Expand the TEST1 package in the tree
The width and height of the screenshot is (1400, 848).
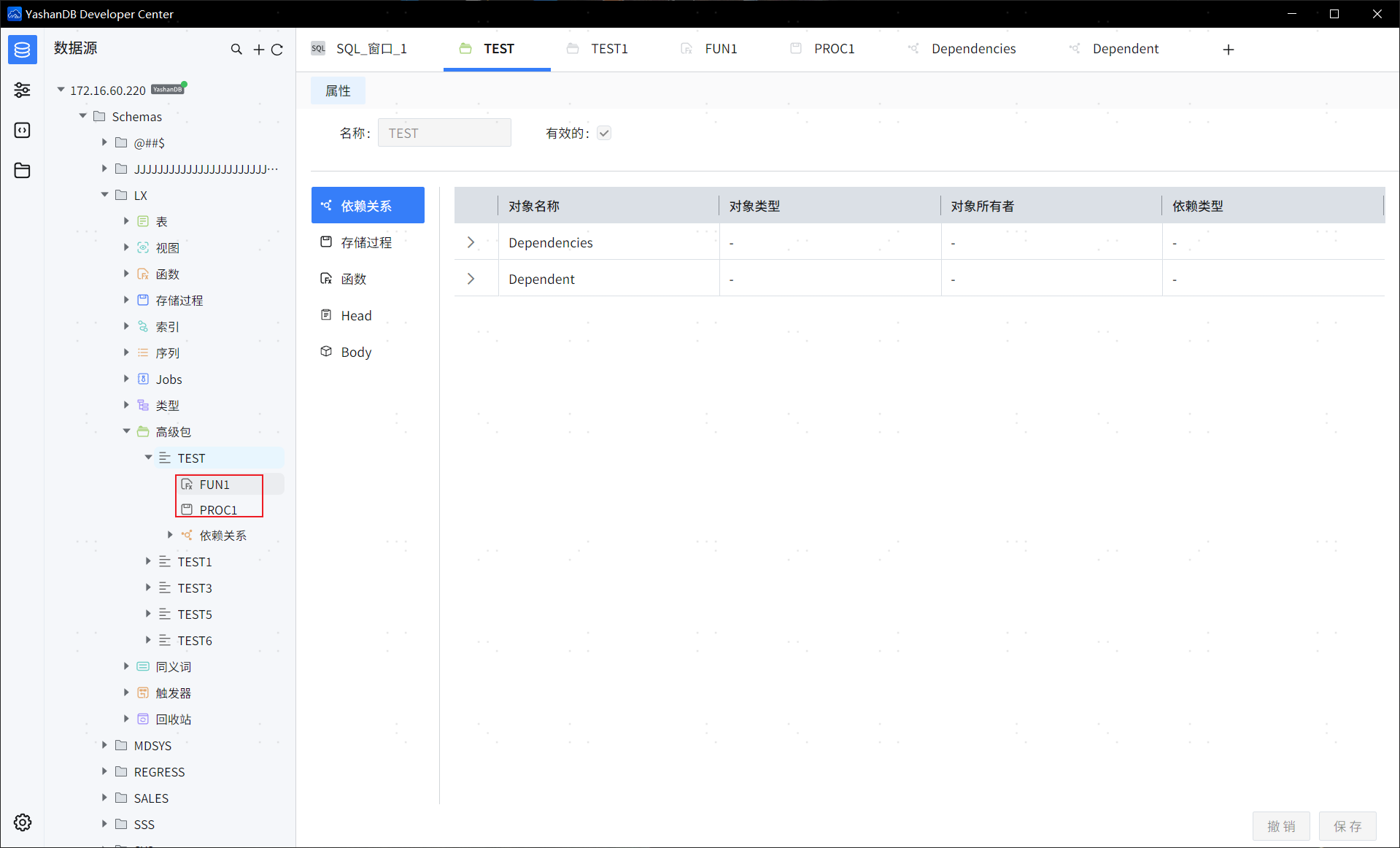click(x=148, y=561)
